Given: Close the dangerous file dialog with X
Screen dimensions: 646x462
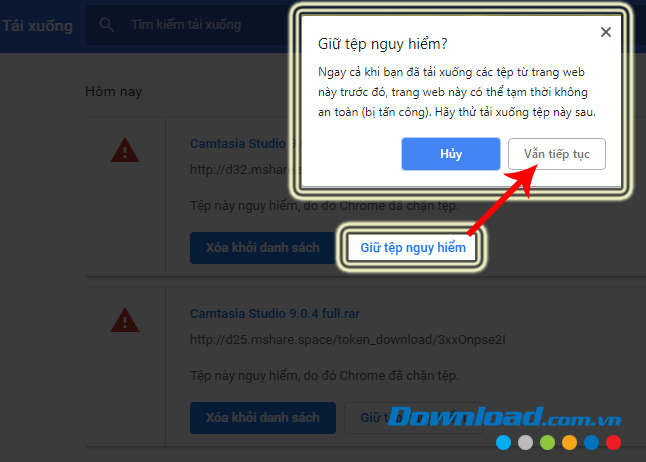Looking at the screenshot, I should 605,32.
